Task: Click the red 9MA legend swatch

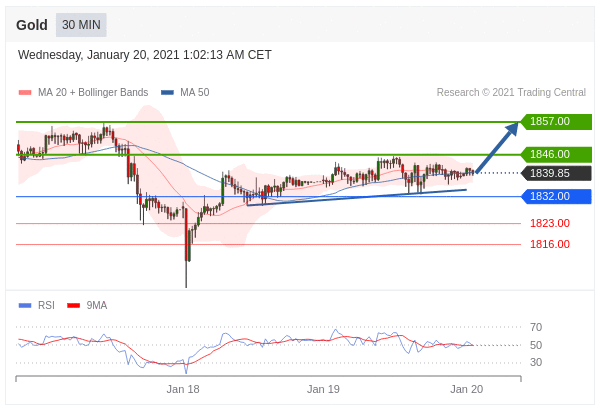Action: point(74,306)
